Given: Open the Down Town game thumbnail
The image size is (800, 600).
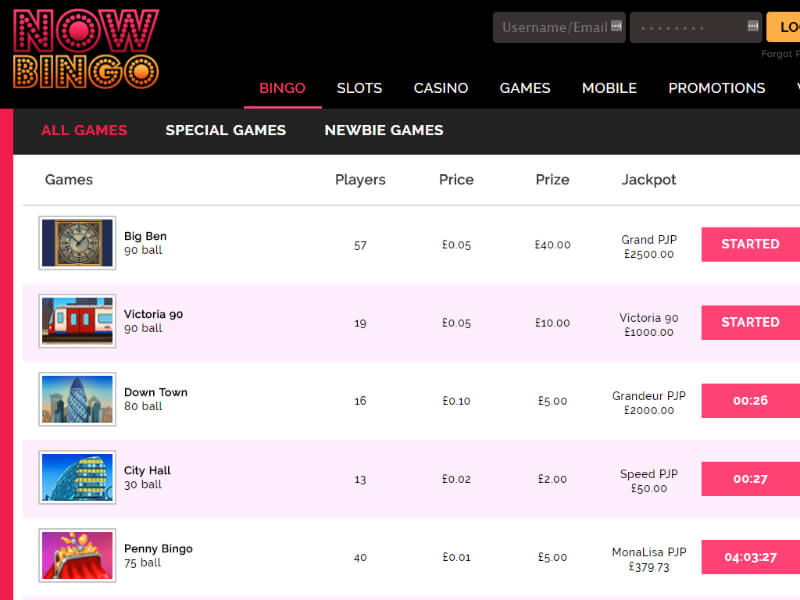Looking at the screenshot, I should point(77,399).
